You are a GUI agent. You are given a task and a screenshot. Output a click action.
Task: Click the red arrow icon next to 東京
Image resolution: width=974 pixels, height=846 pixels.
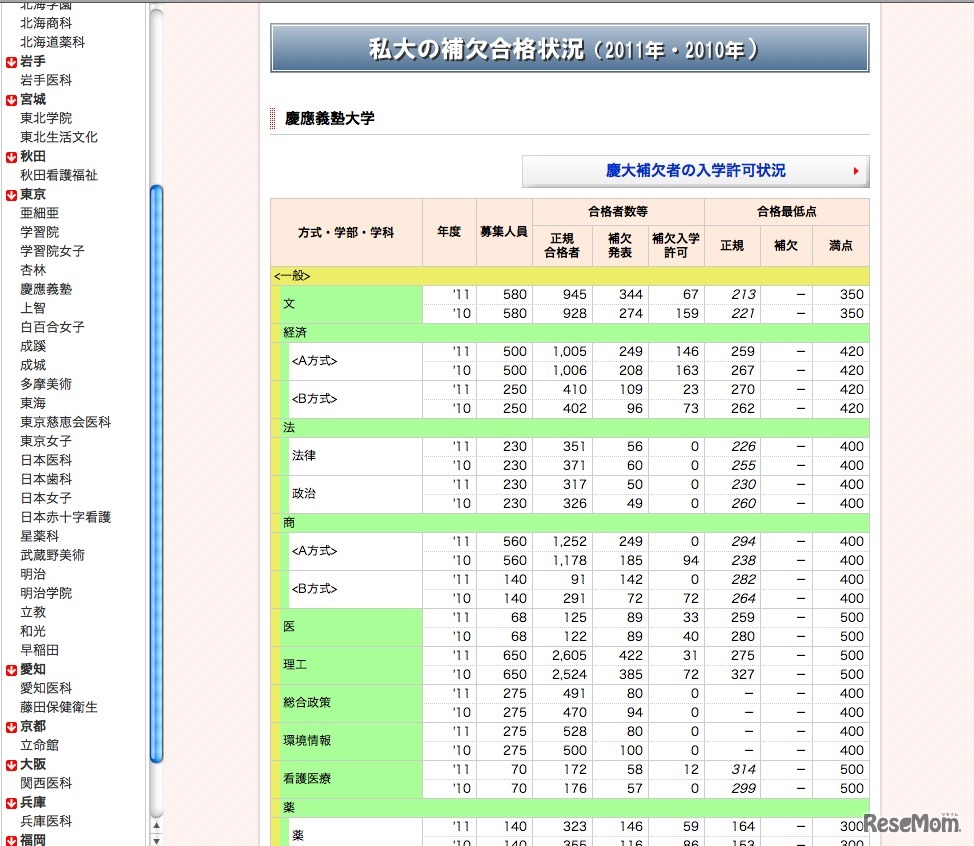click(12, 194)
